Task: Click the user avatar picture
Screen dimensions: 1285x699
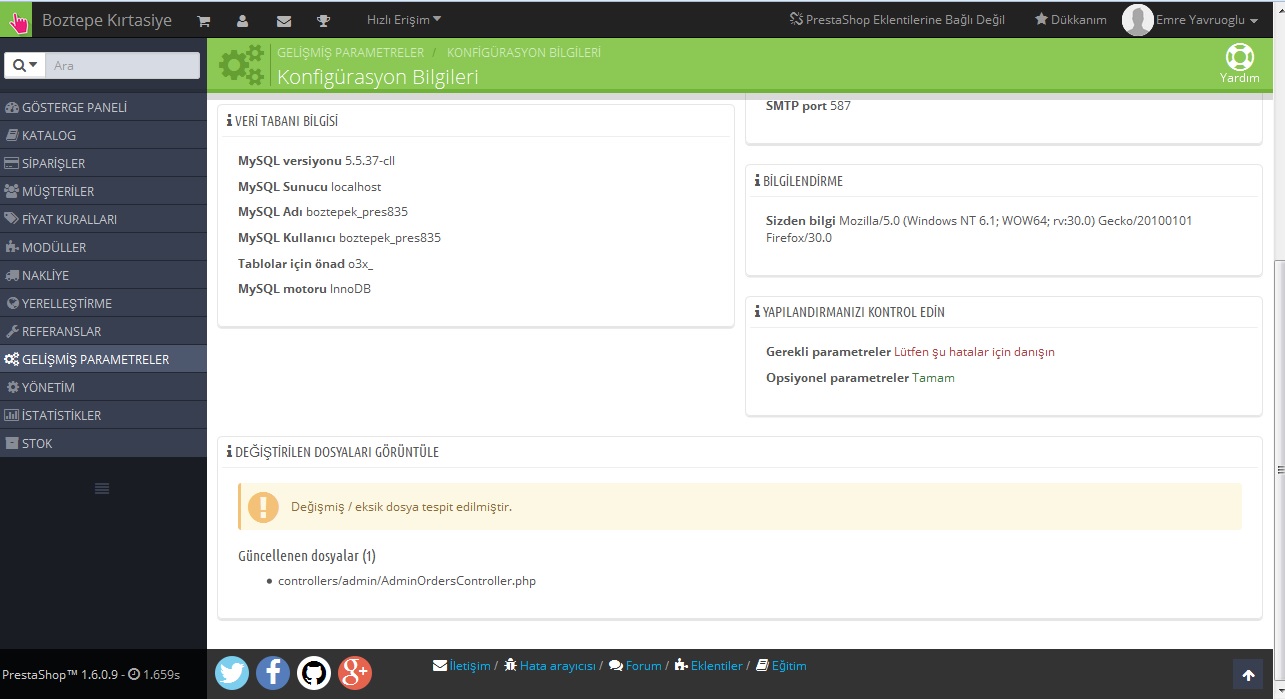Action: 1138,20
